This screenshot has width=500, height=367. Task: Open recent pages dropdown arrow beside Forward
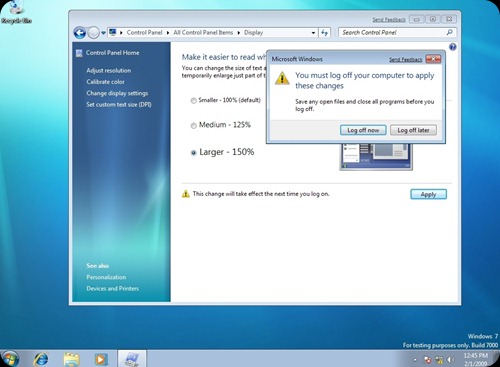tap(103, 33)
